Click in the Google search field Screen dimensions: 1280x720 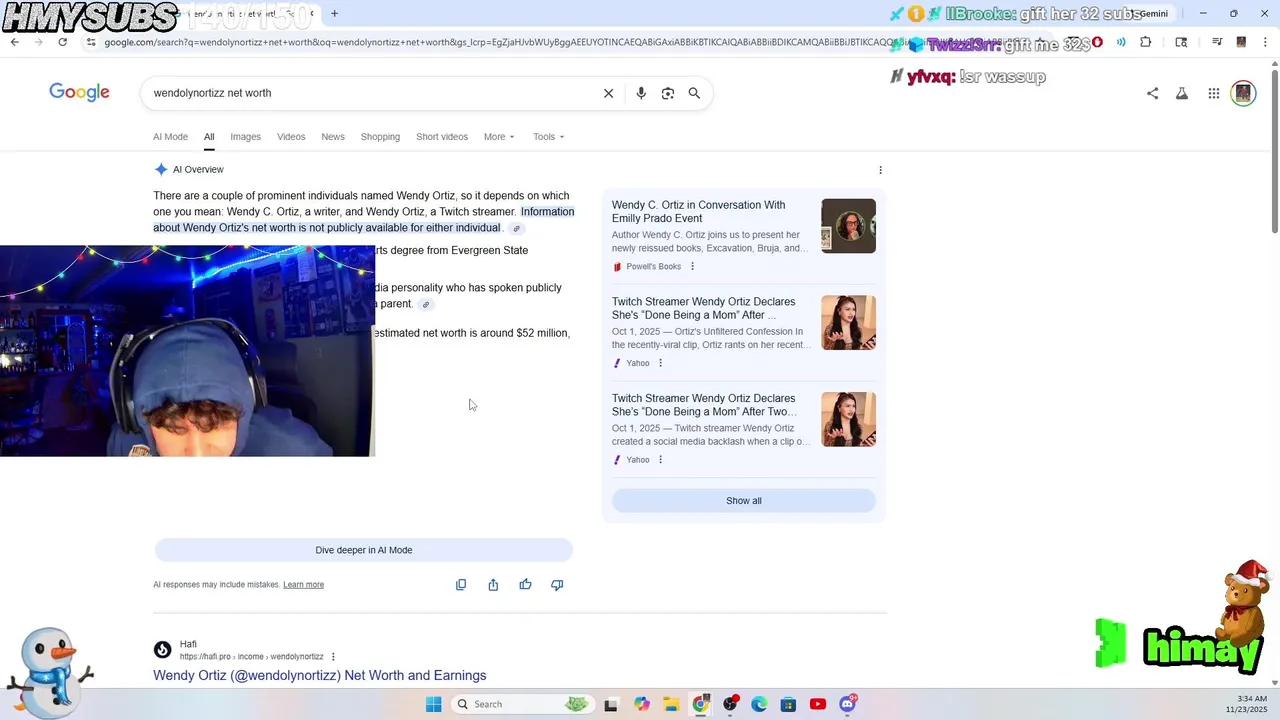click(370, 93)
